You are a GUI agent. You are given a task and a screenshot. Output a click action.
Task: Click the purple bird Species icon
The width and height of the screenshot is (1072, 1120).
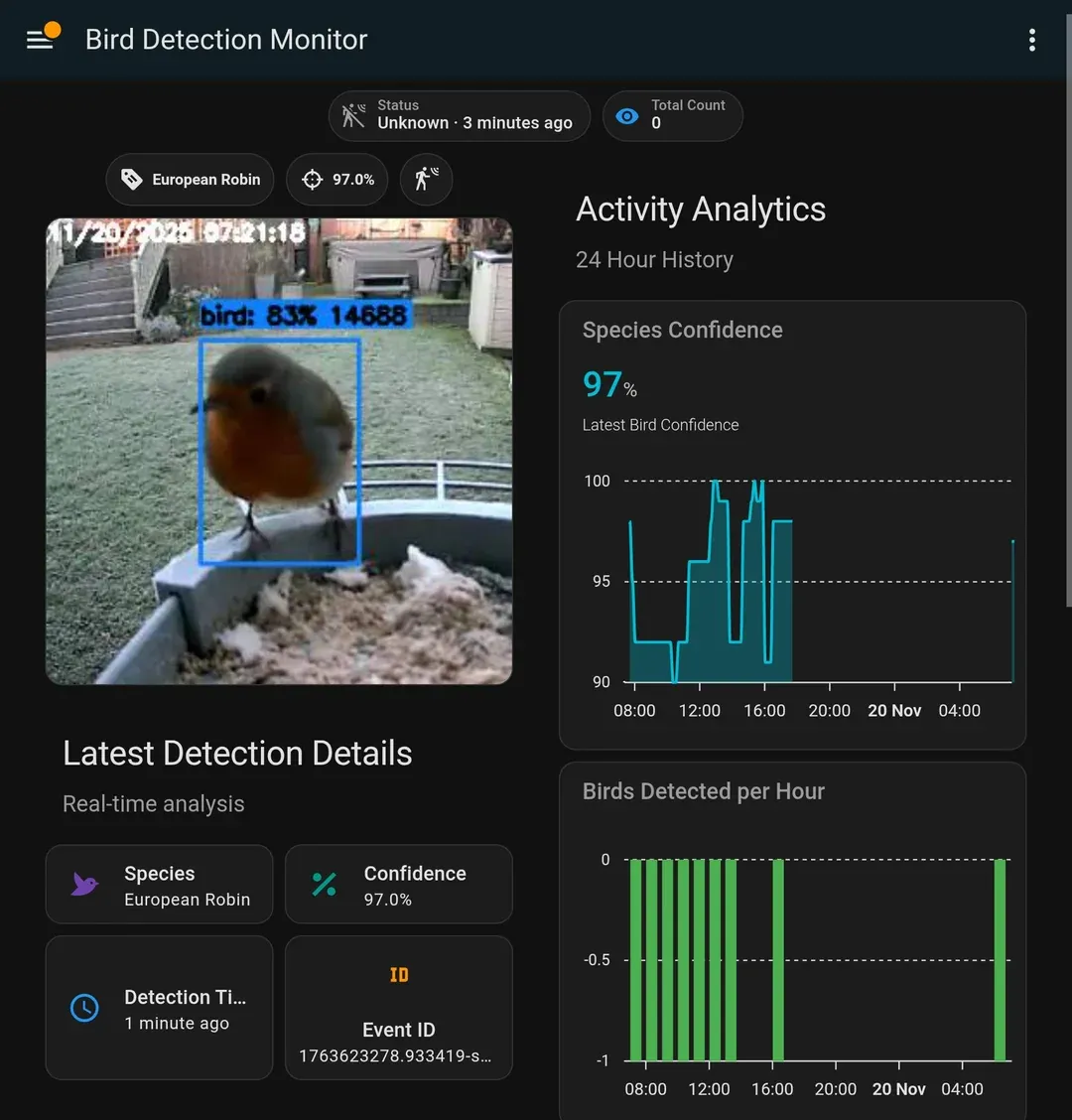85,885
